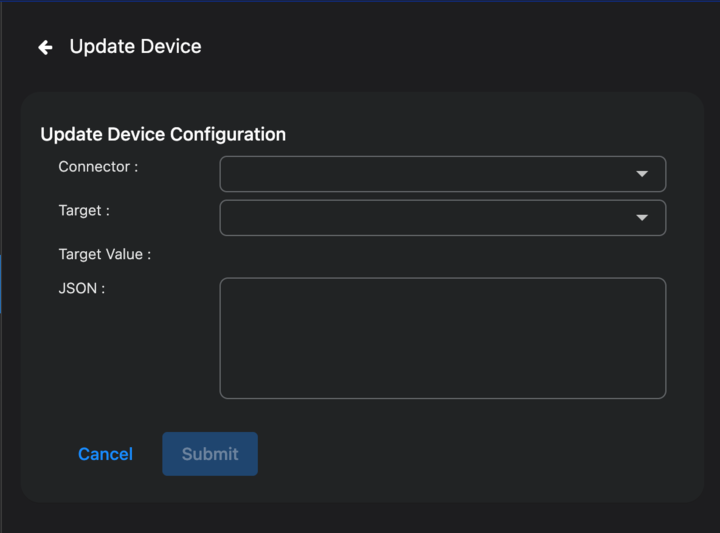Click the blue indicator bar at left edge
Image resolution: width=720 pixels, height=533 pixels.
[1, 284]
